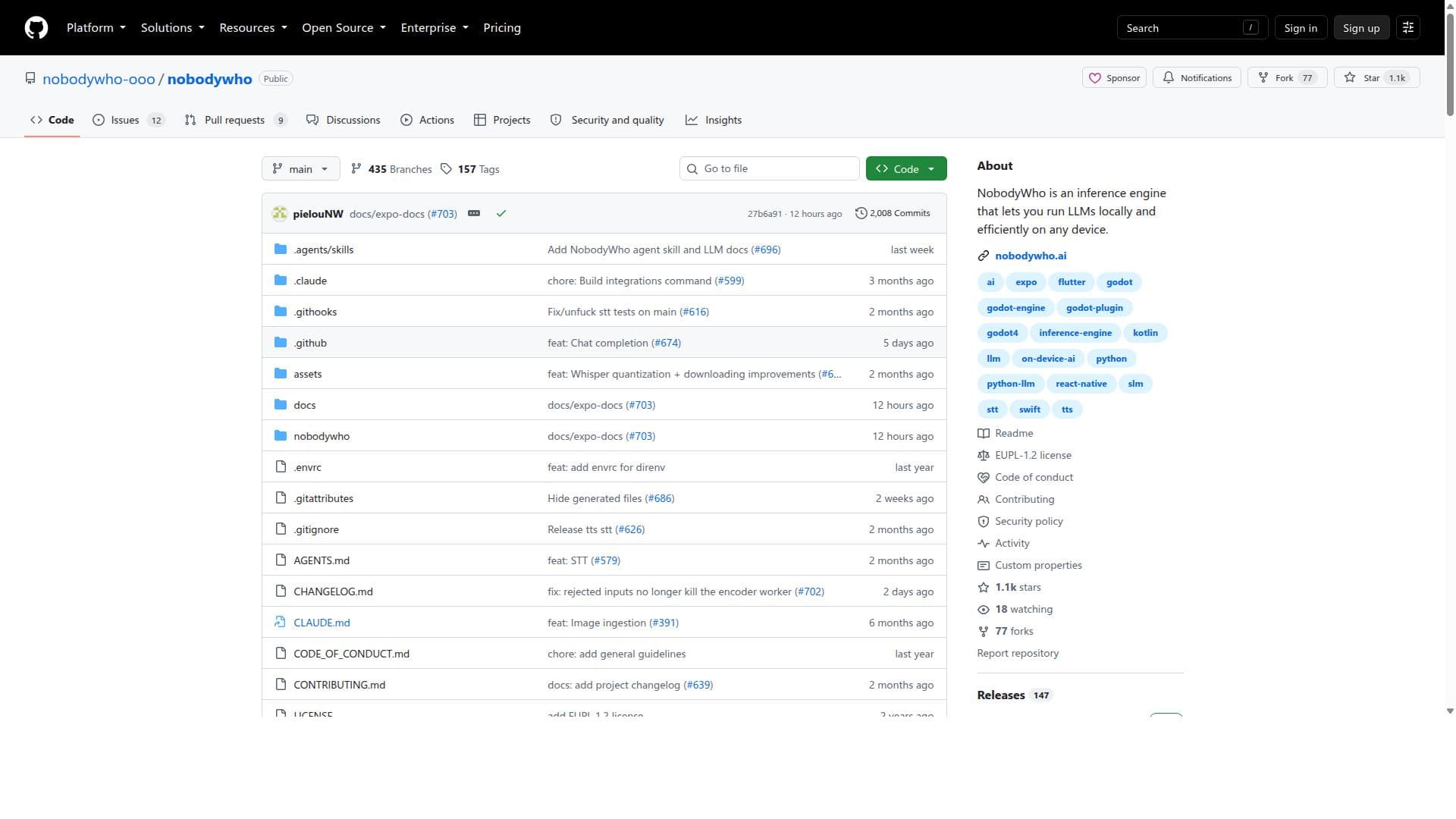The height and width of the screenshot is (819, 1456).
Task: Click the branch icon next to 435 Branches
Action: point(356,169)
